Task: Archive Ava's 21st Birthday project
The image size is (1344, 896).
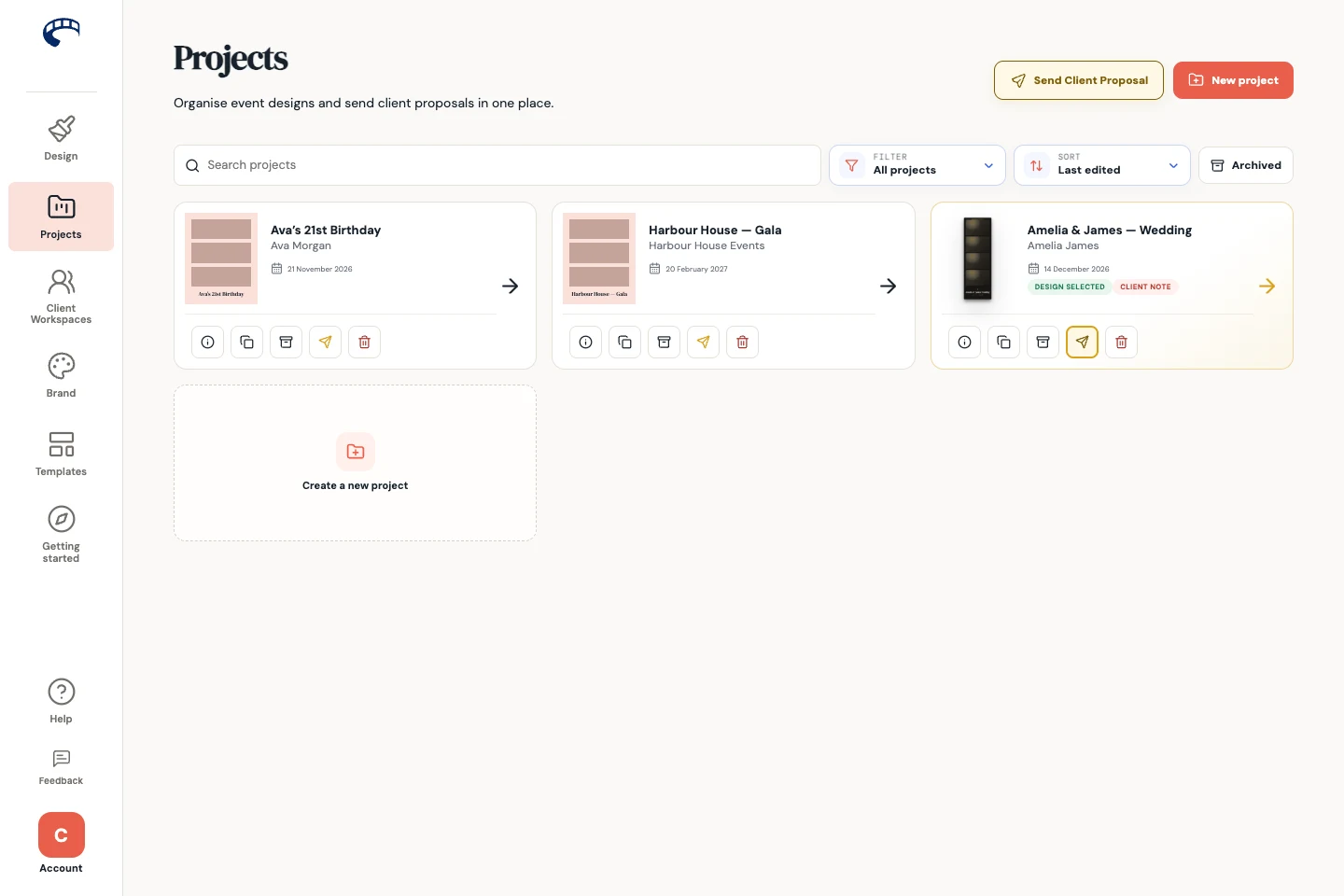Action: tap(286, 342)
